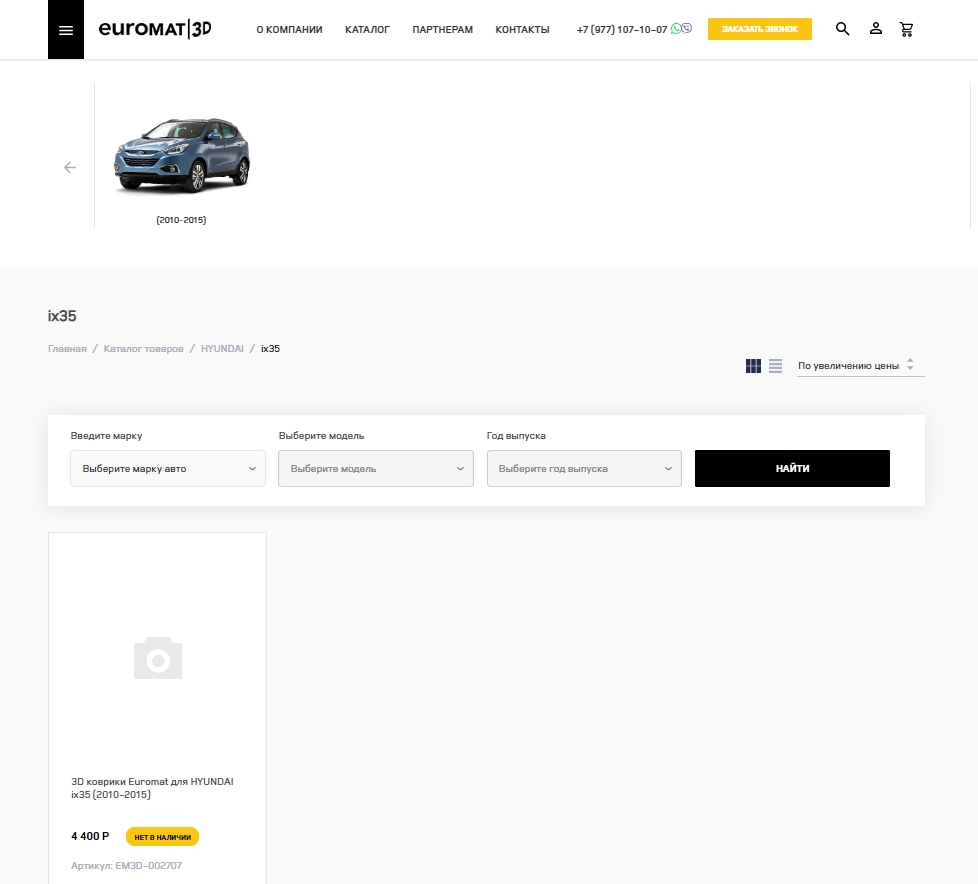Click the ix35 page heading

[62, 316]
